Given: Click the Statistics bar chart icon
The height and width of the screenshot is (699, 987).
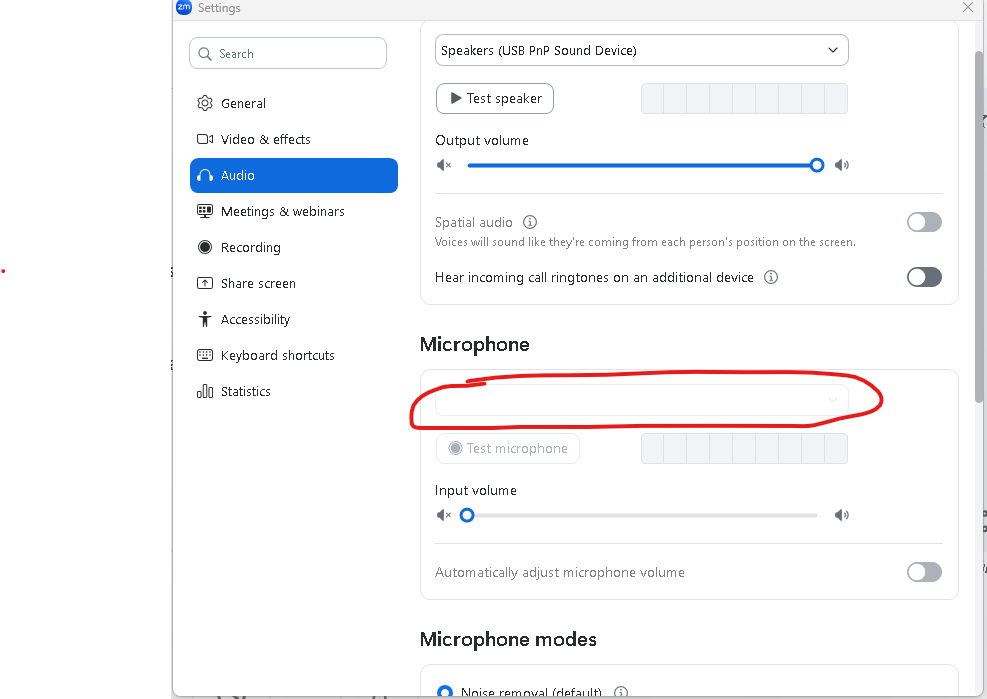Looking at the screenshot, I should click(205, 391).
